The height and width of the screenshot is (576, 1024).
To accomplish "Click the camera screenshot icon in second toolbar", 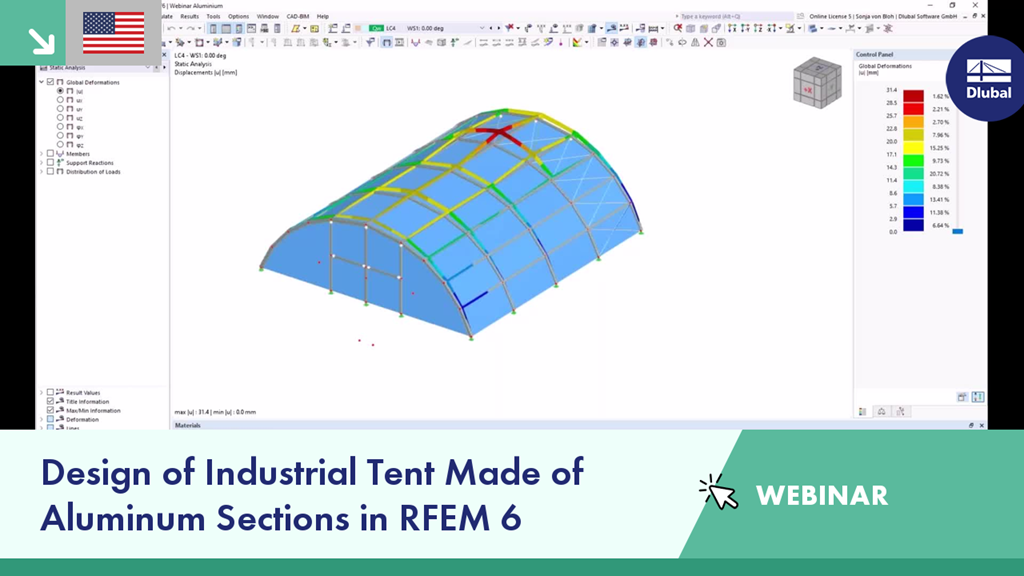I will (721, 42).
